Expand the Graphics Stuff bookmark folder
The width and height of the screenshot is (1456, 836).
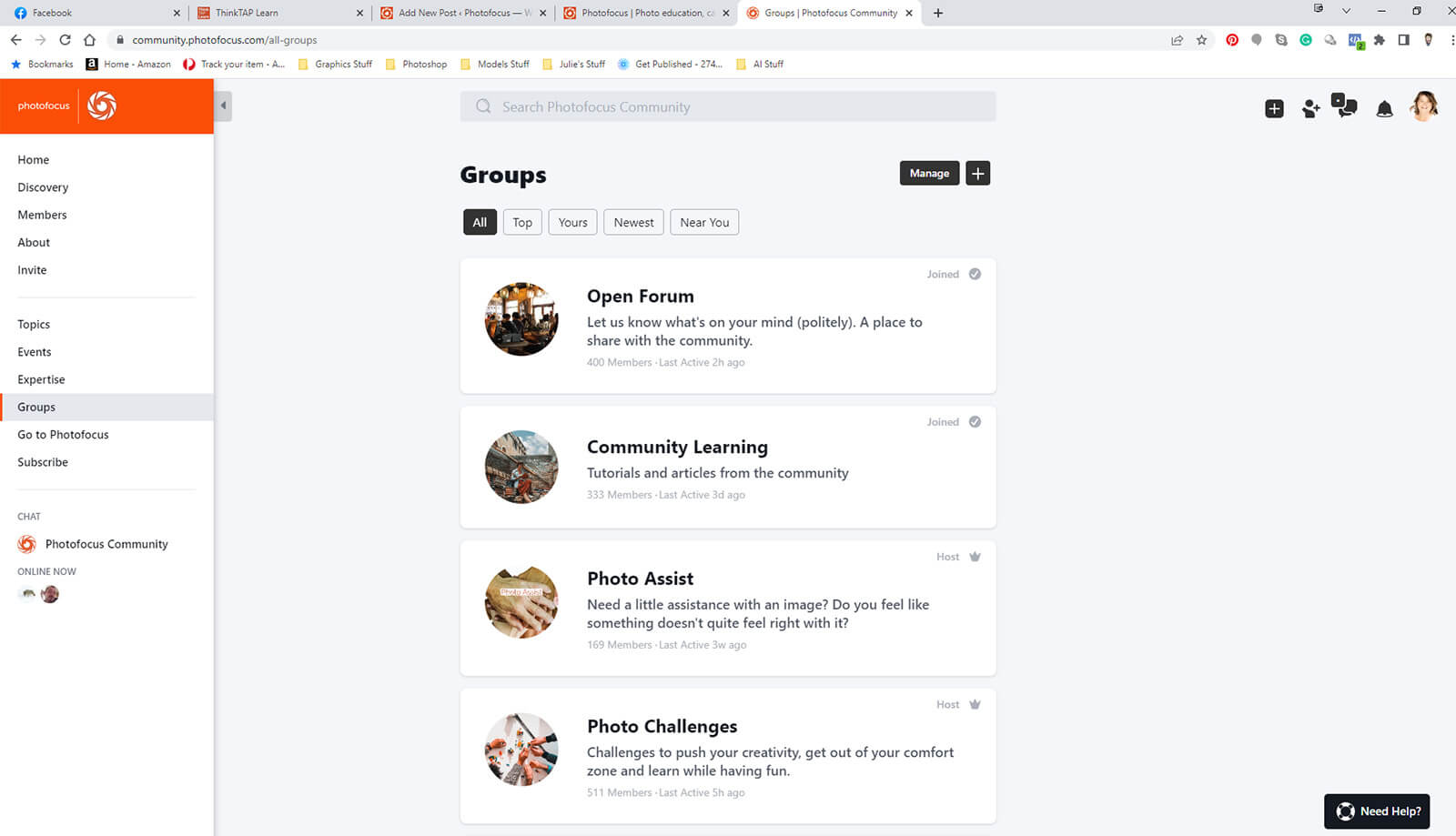(x=335, y=65)
